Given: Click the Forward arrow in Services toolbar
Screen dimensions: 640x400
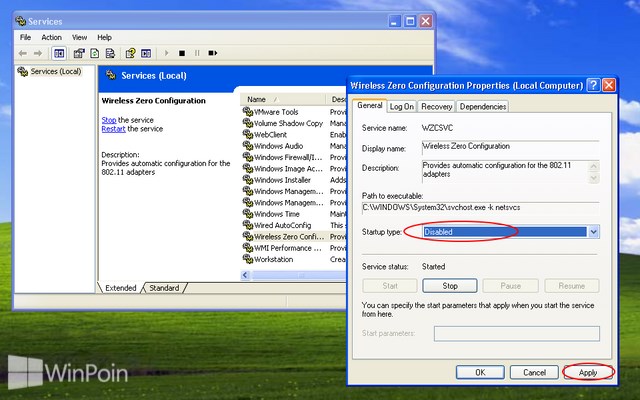Looking at the screenshot, I should click(38, 53).
